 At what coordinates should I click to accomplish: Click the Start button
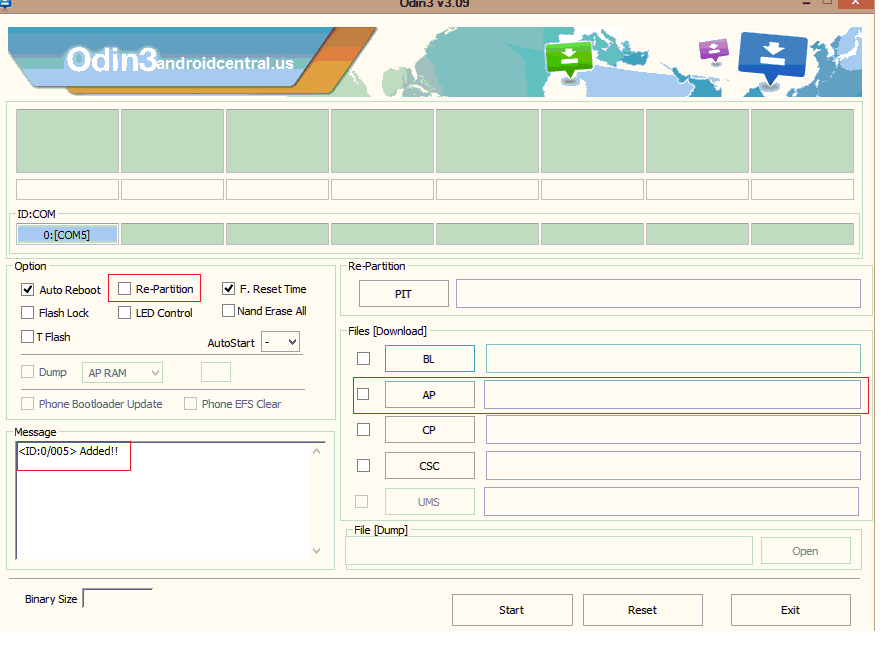512,610
